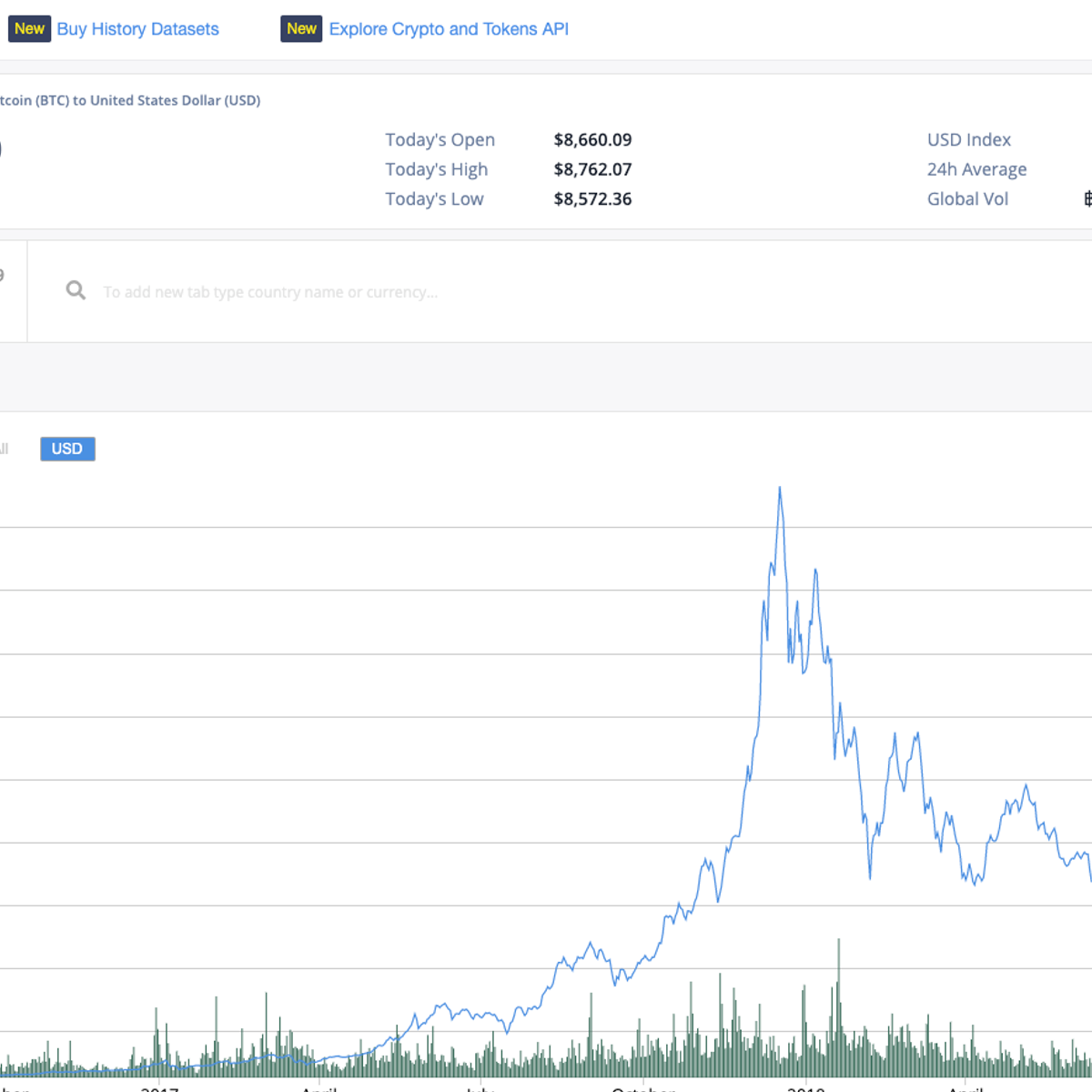
Task: Click the Today's Open price value
Action: pyautogui.click(x=592, y=139)
